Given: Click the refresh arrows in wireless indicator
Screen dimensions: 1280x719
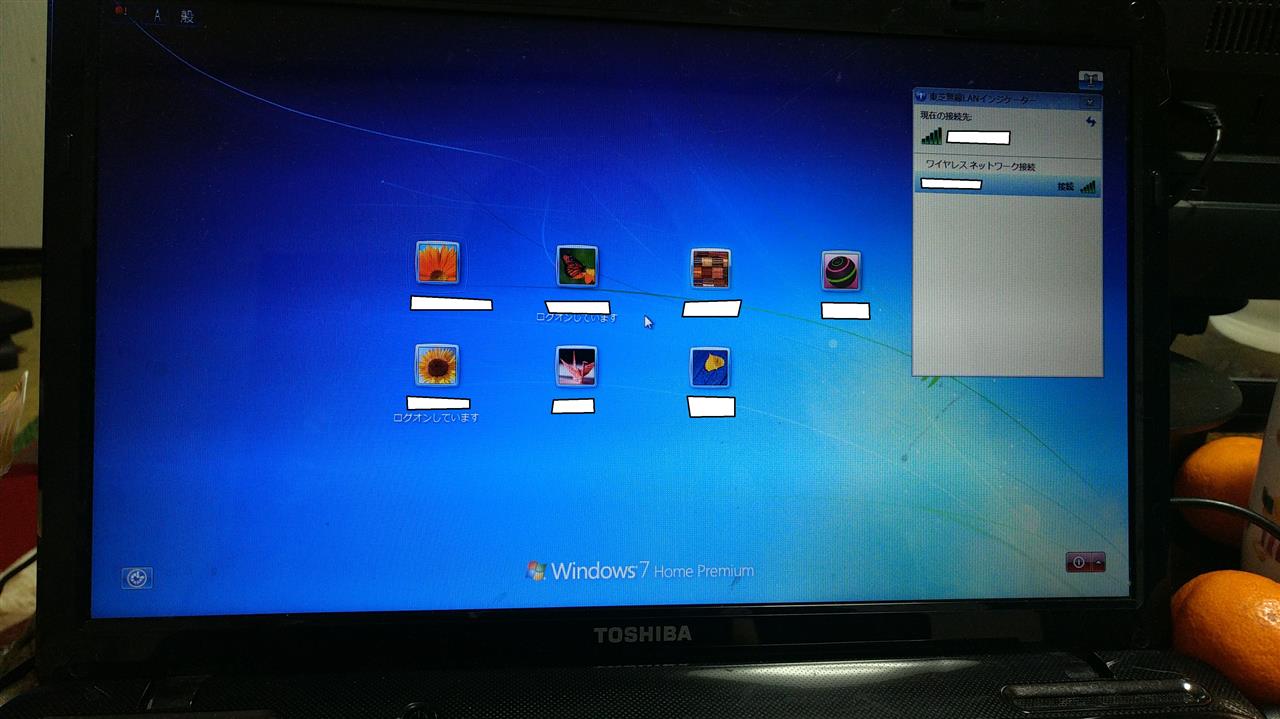Looking at the screenshot, I should point(1091,122).
